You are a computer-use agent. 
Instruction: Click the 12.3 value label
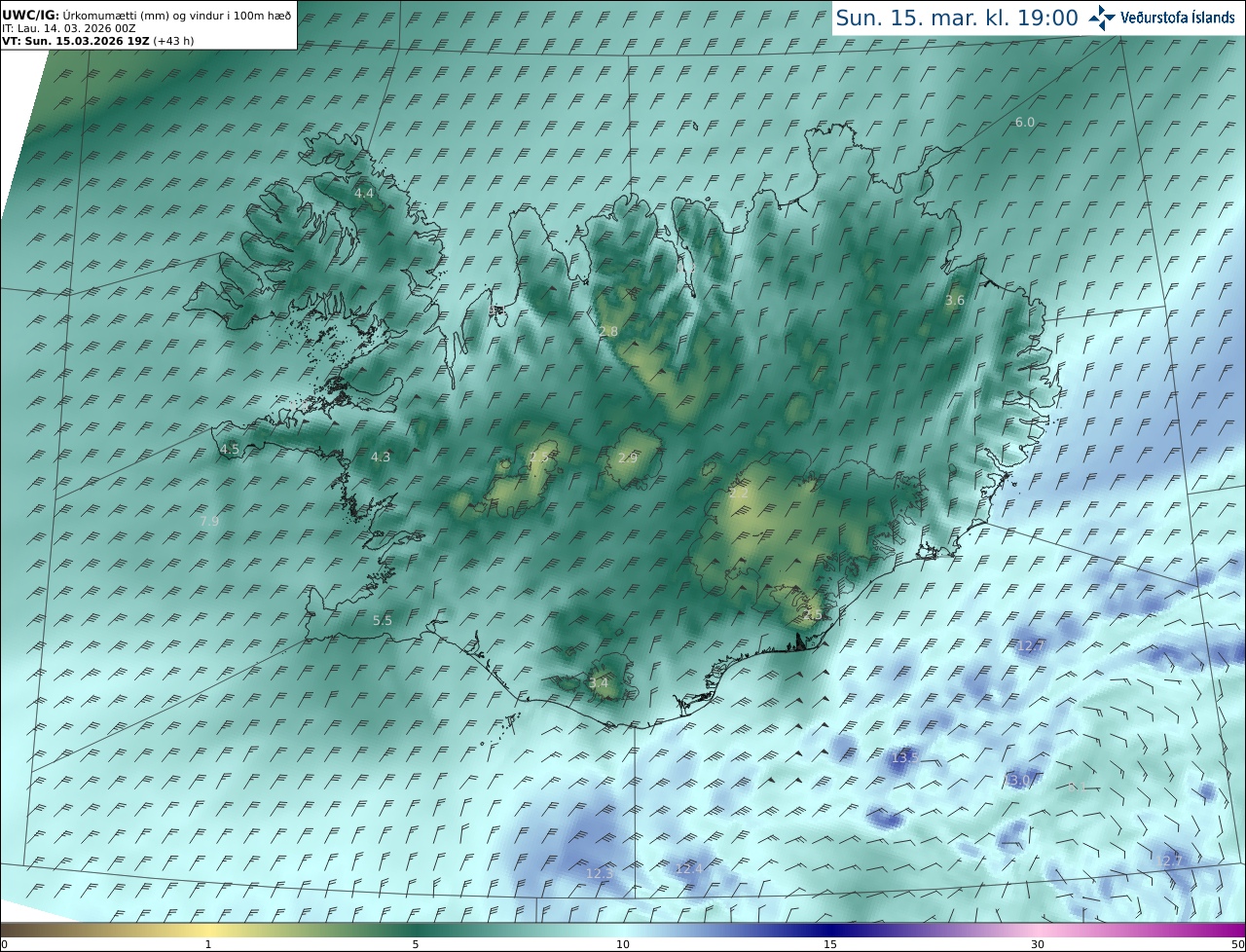coord(600,874)
